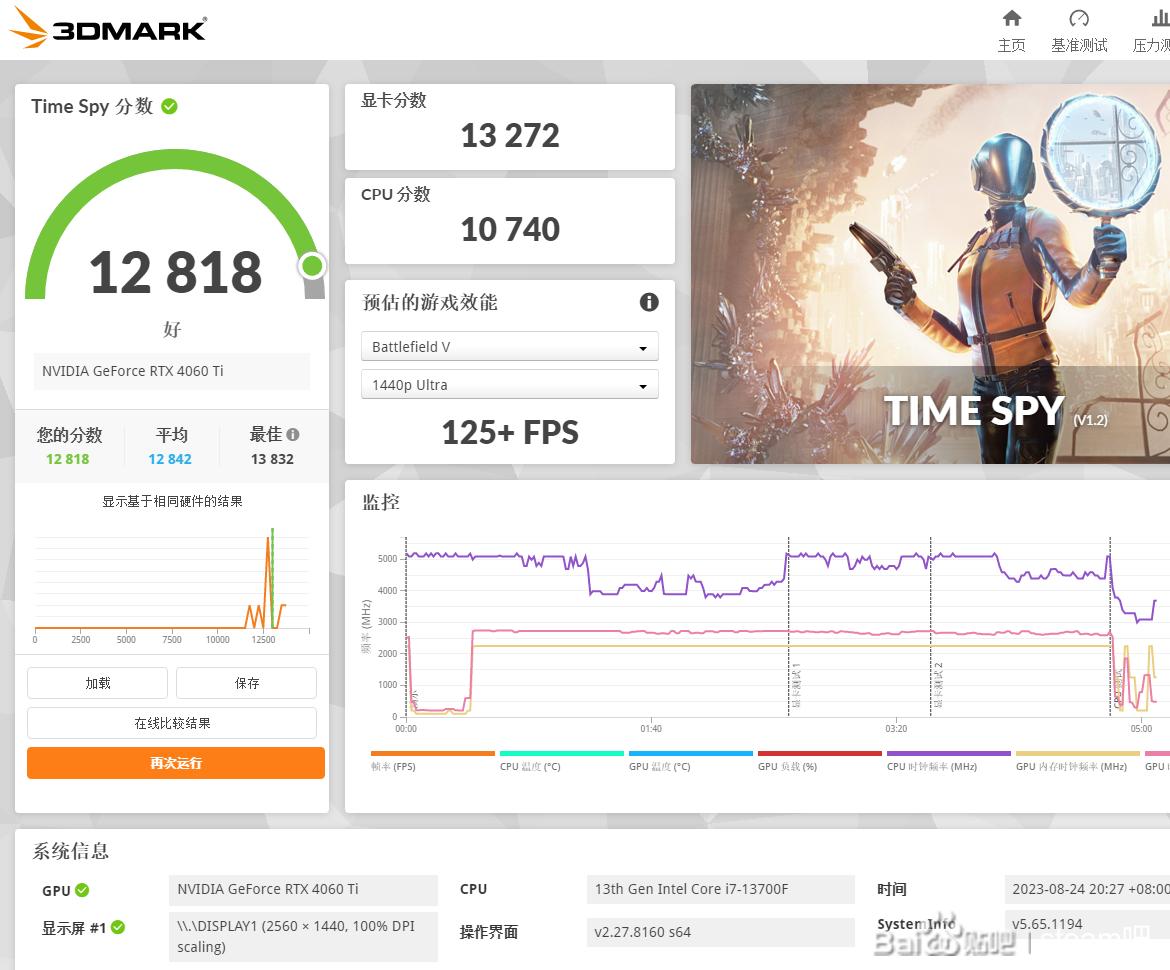Screen dimensions: 1170x970
Task: Click the SystemInfo version v5.65.1194
Action: click(x=1087, y=924)
